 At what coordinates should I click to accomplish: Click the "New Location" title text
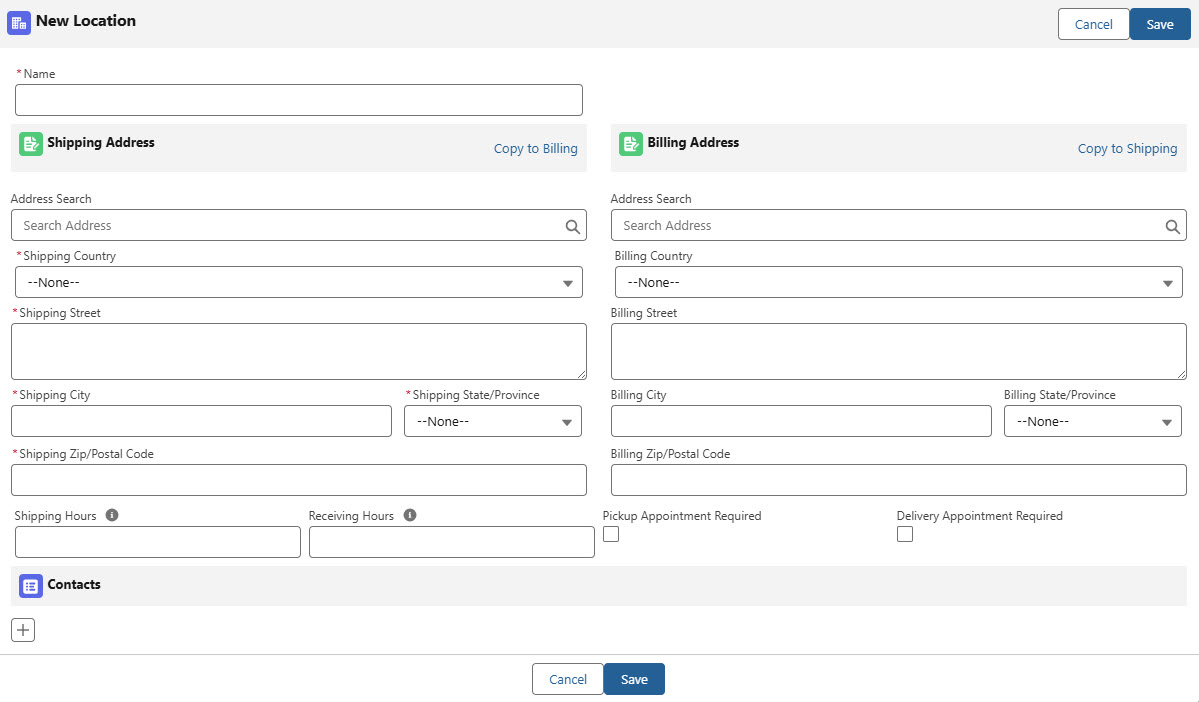tap(86, 21)
